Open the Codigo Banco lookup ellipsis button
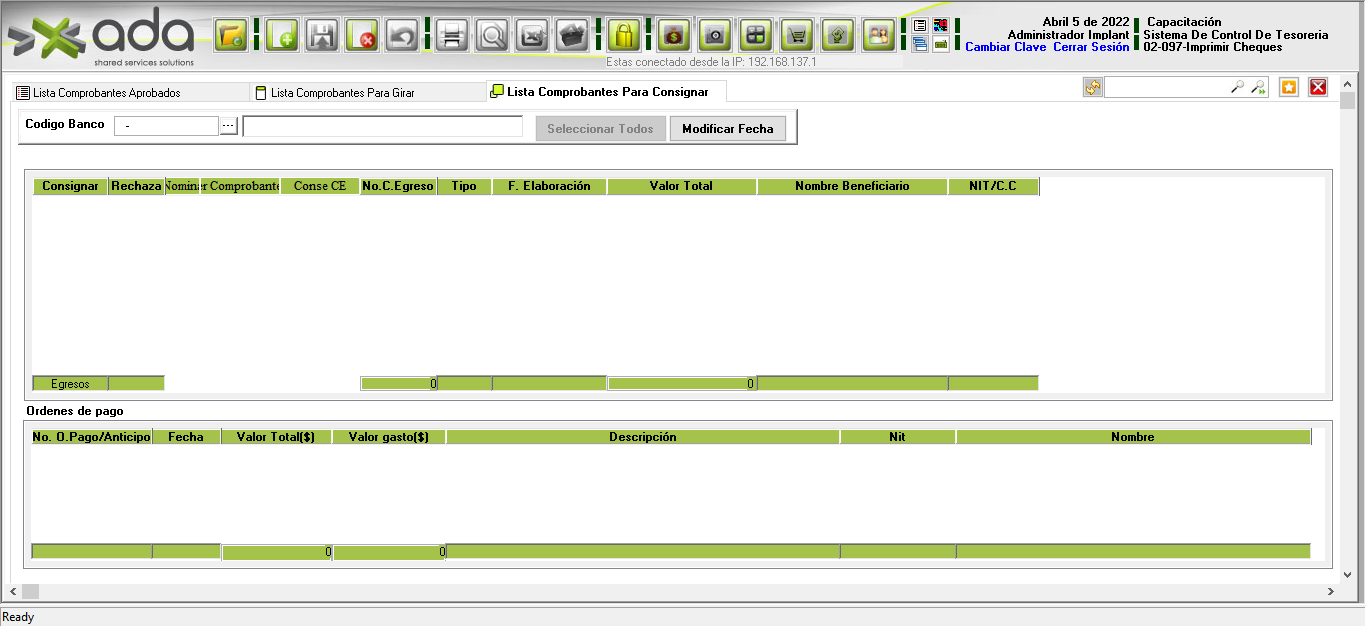Screen dimensions: 1366x627 229,126
